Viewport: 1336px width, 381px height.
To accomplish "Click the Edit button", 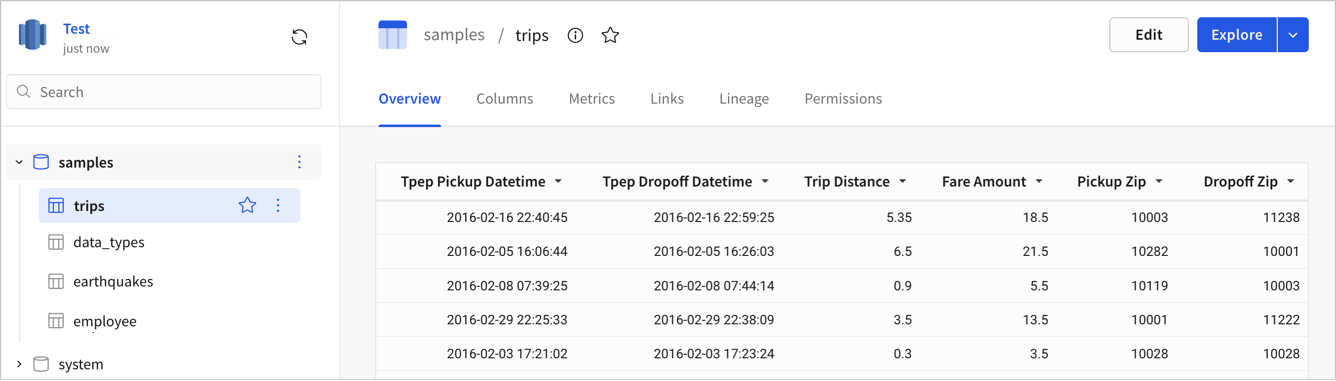I will pyautogui.click(x=1149, y=35).
